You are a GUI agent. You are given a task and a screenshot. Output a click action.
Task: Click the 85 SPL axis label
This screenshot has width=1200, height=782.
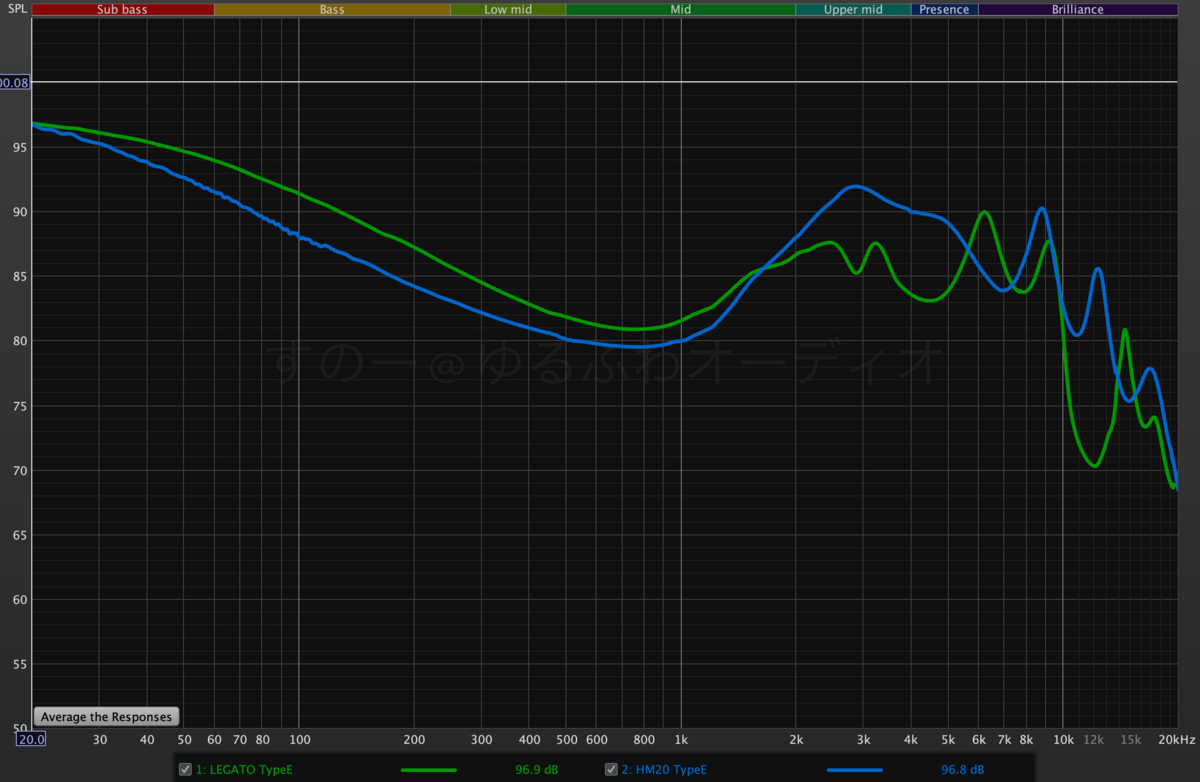19,276
